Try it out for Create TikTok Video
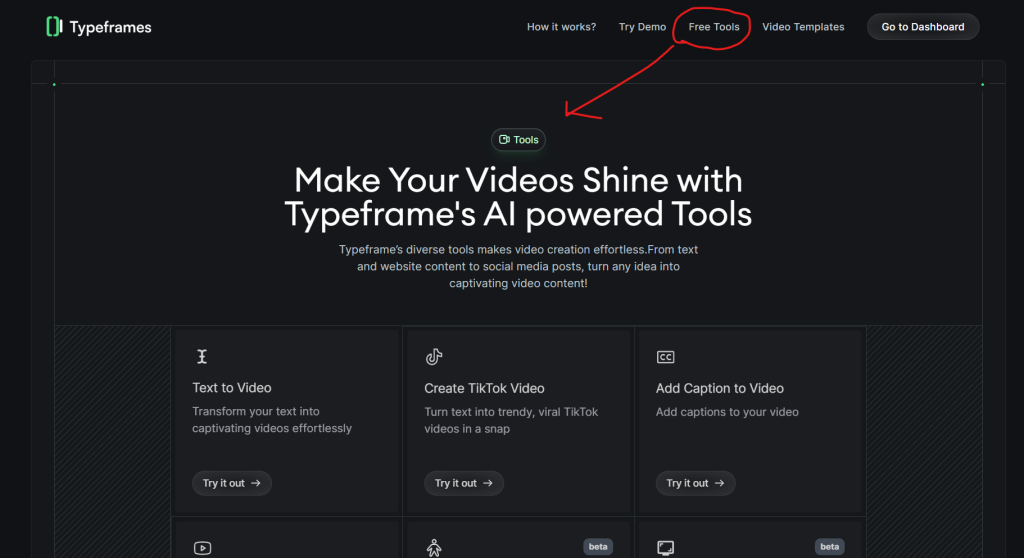 [464, 483]
